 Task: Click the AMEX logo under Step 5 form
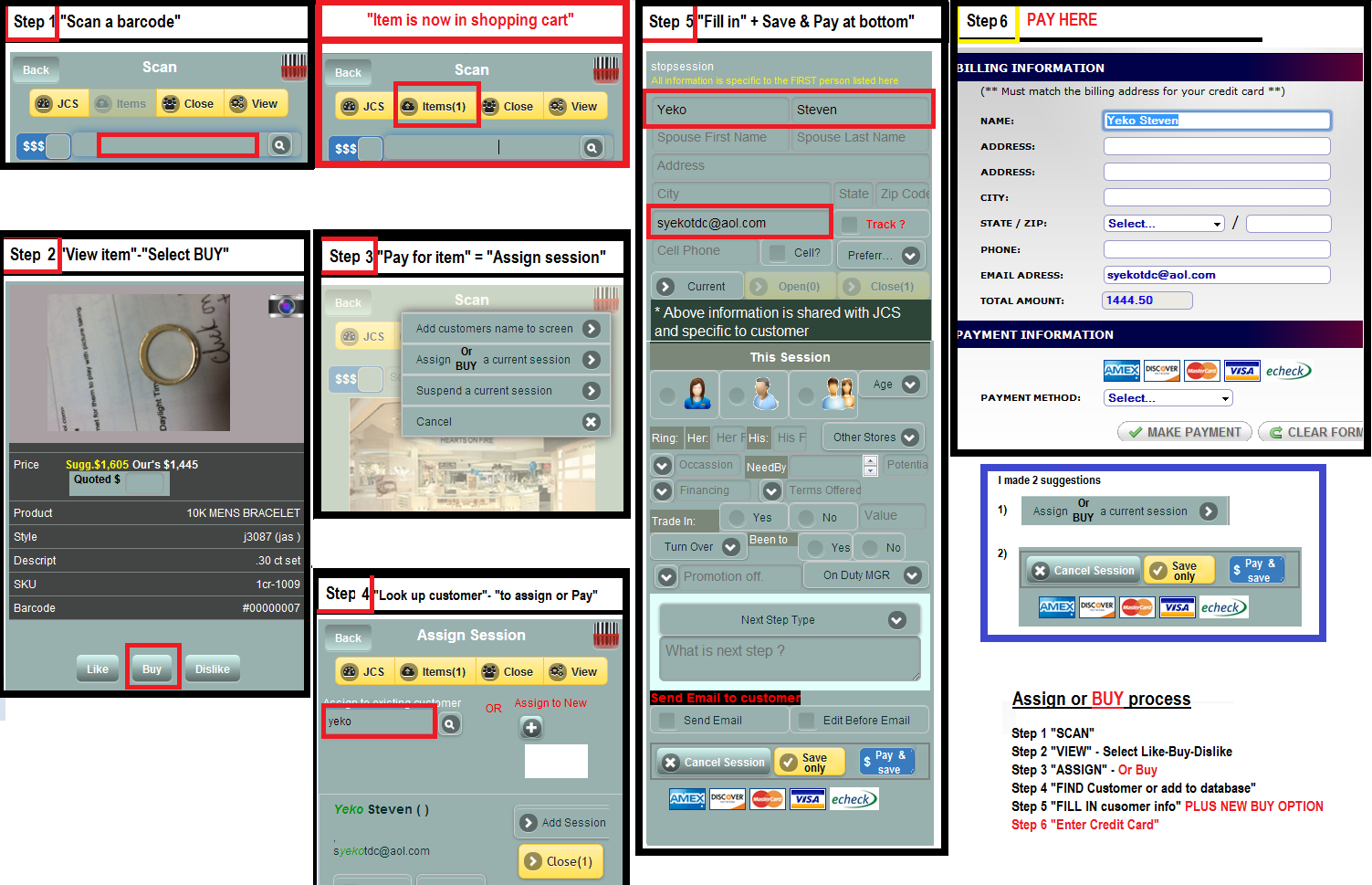pos(686,798)
